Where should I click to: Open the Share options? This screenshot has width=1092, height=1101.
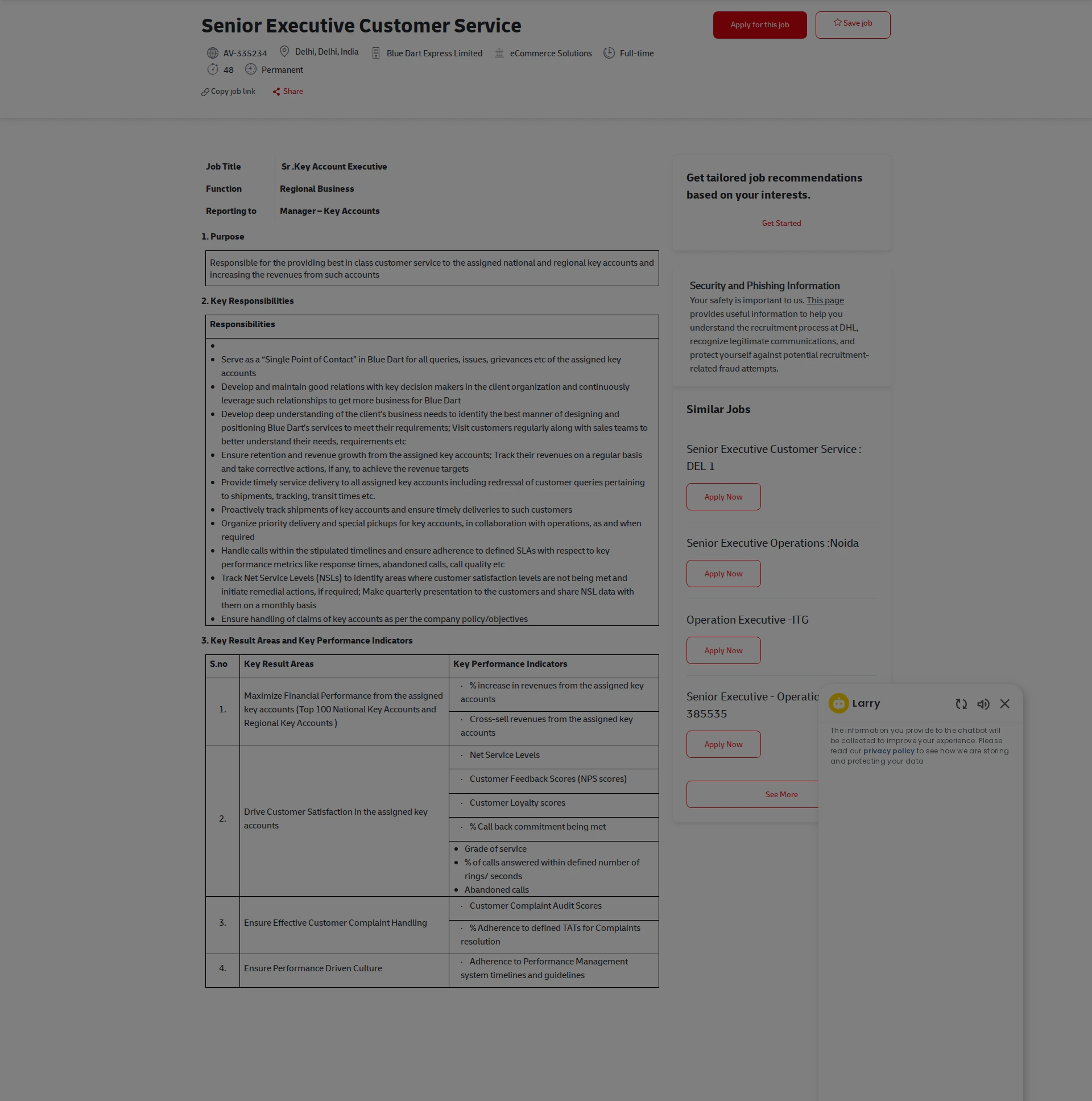293,91
